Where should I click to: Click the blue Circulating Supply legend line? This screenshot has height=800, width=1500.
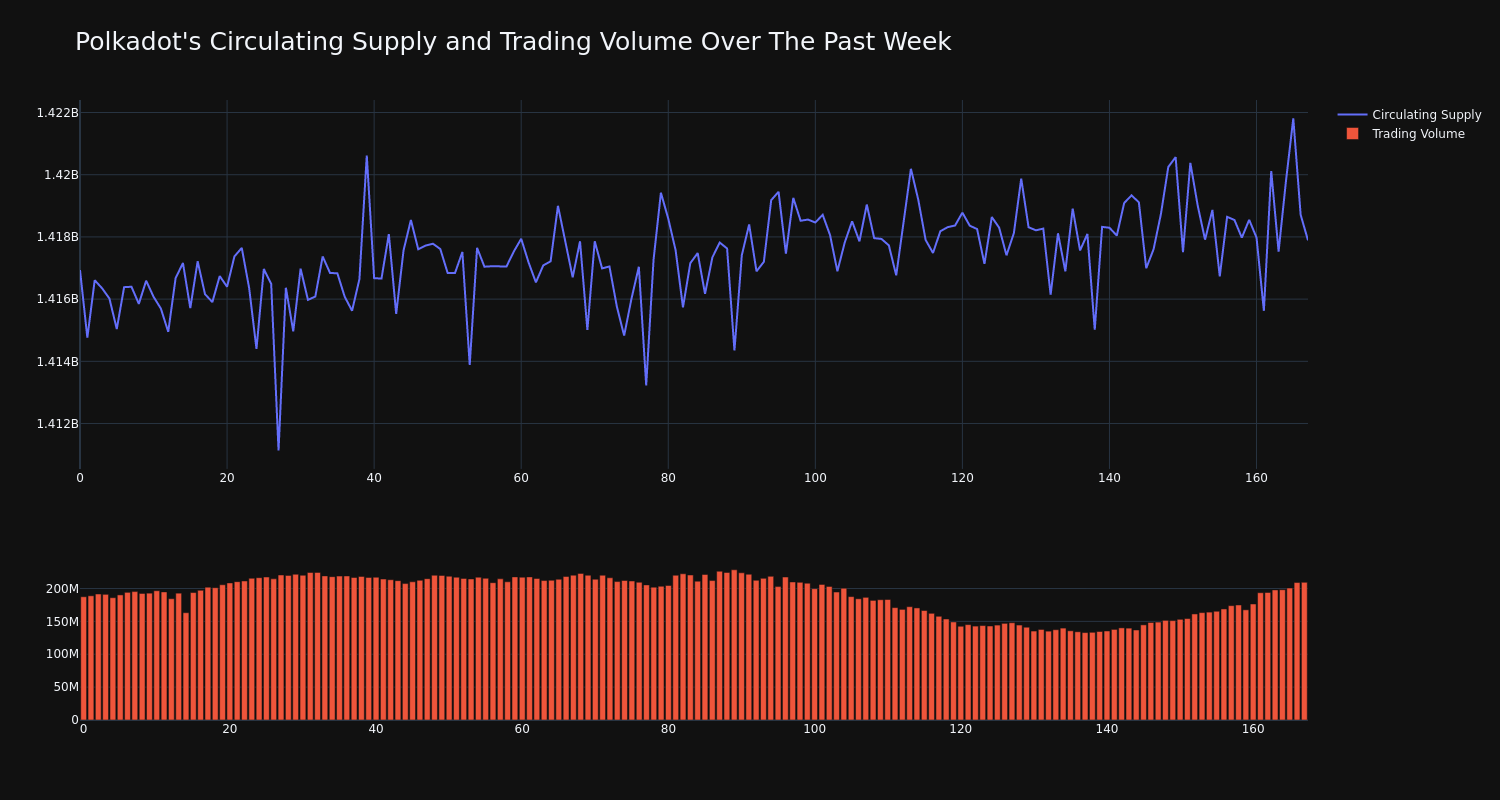click(x=1352, y=115)
